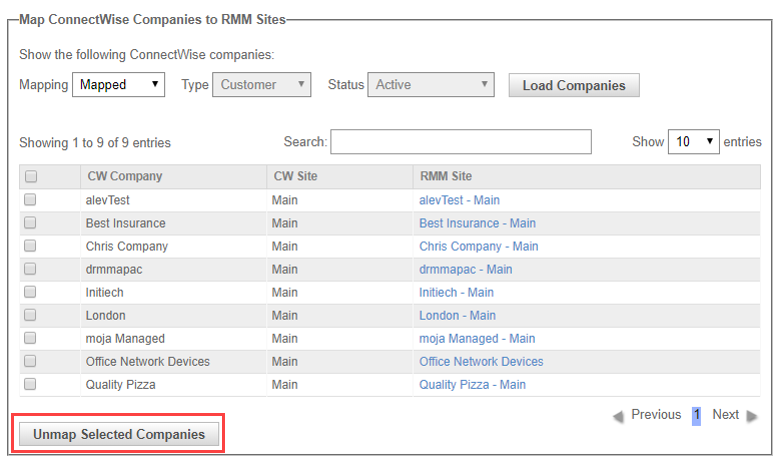
Task: Click the left arrow pagination icon
Action: (618, 416)
